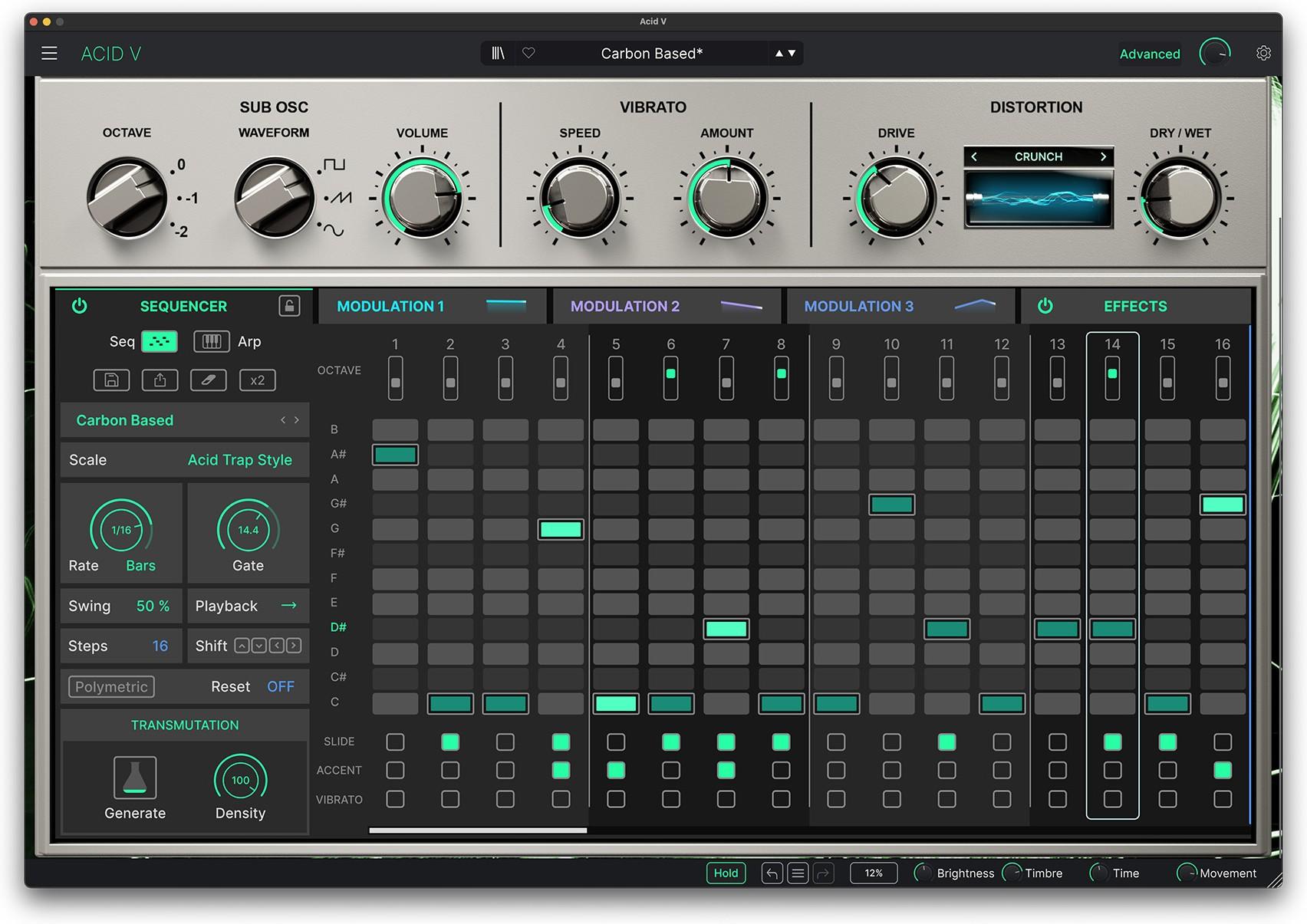Open the plugin settings gear
Image resolution: width=1307 pixels, height=924 pixels.
[1263, 53]
